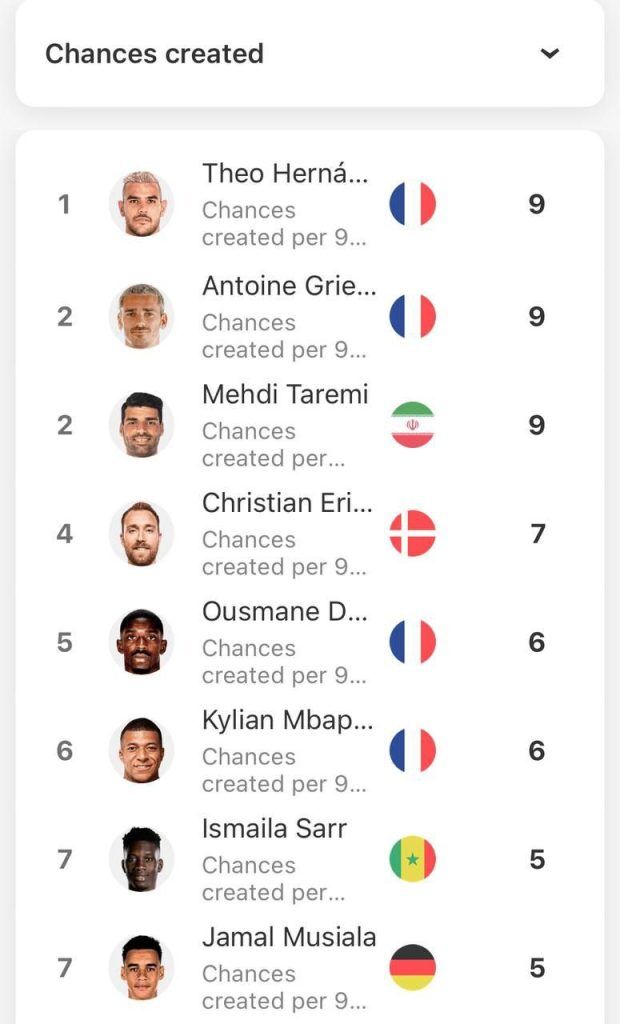Screen dimensions: 620x1024
Task: Click the Jamal Musiala name
Action: coord(289,937)
